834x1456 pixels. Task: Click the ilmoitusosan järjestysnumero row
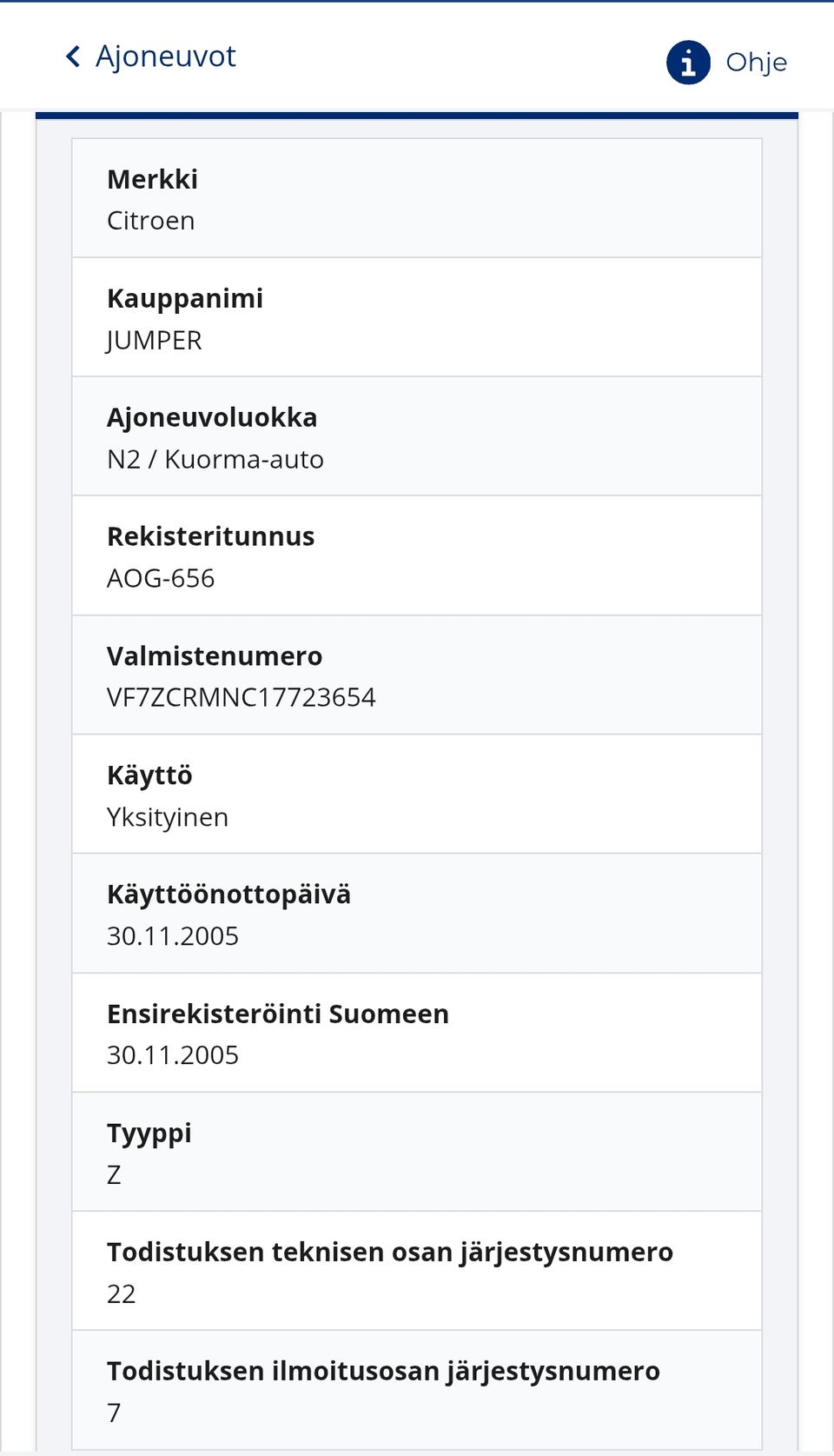coord(417,1391)
